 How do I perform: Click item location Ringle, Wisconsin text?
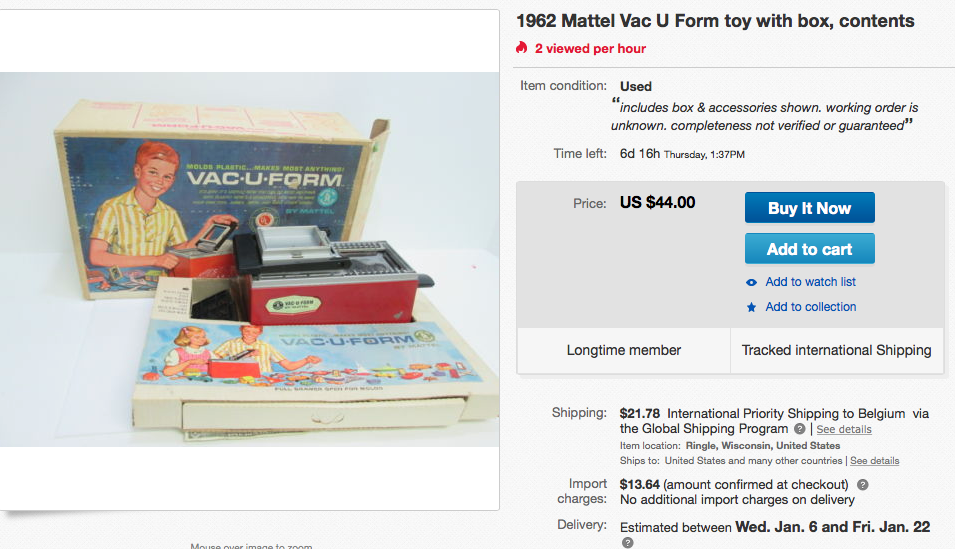tap(763, 445)
